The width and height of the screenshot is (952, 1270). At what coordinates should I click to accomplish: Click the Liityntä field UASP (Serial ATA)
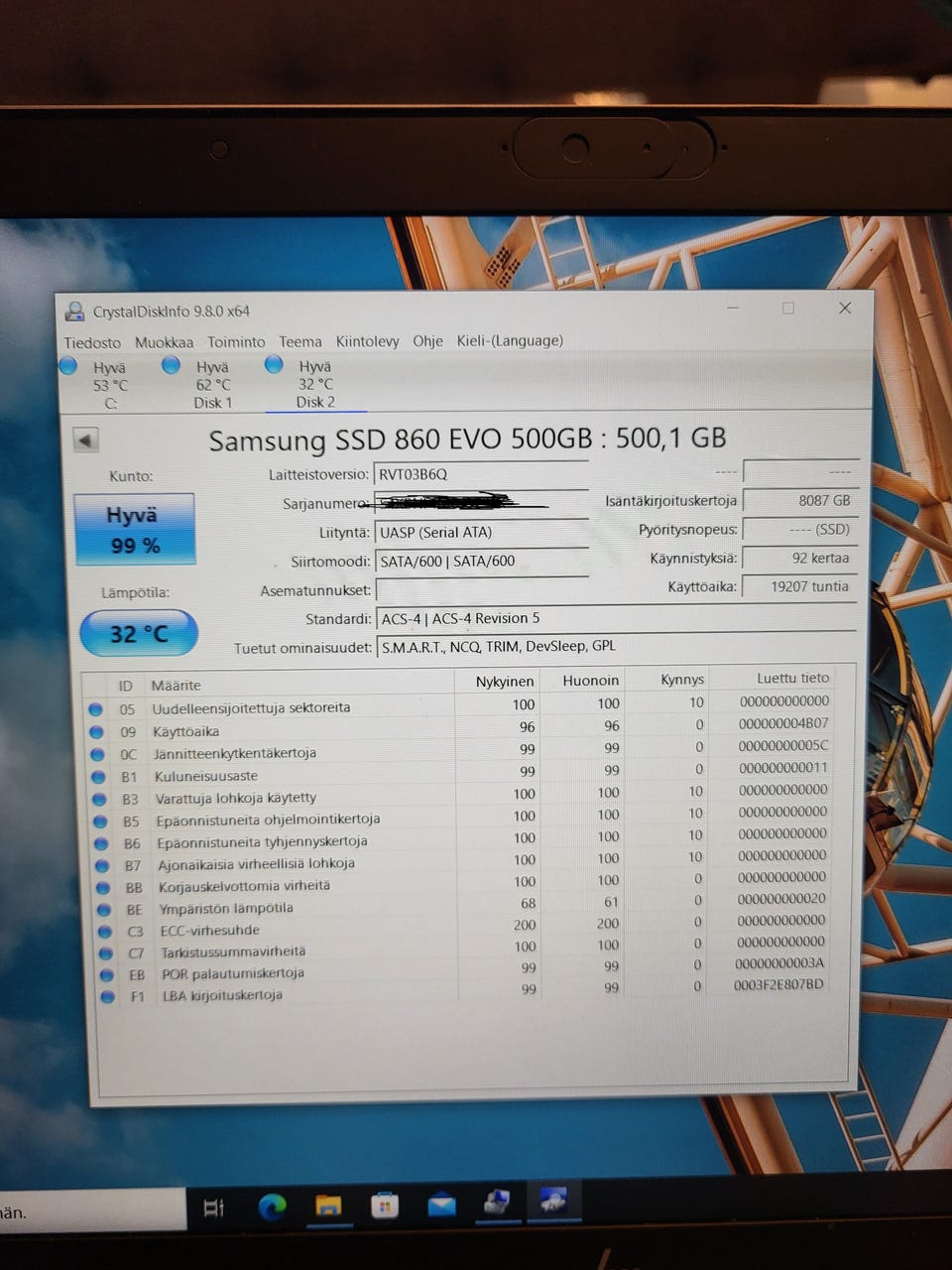coord(482,533)
